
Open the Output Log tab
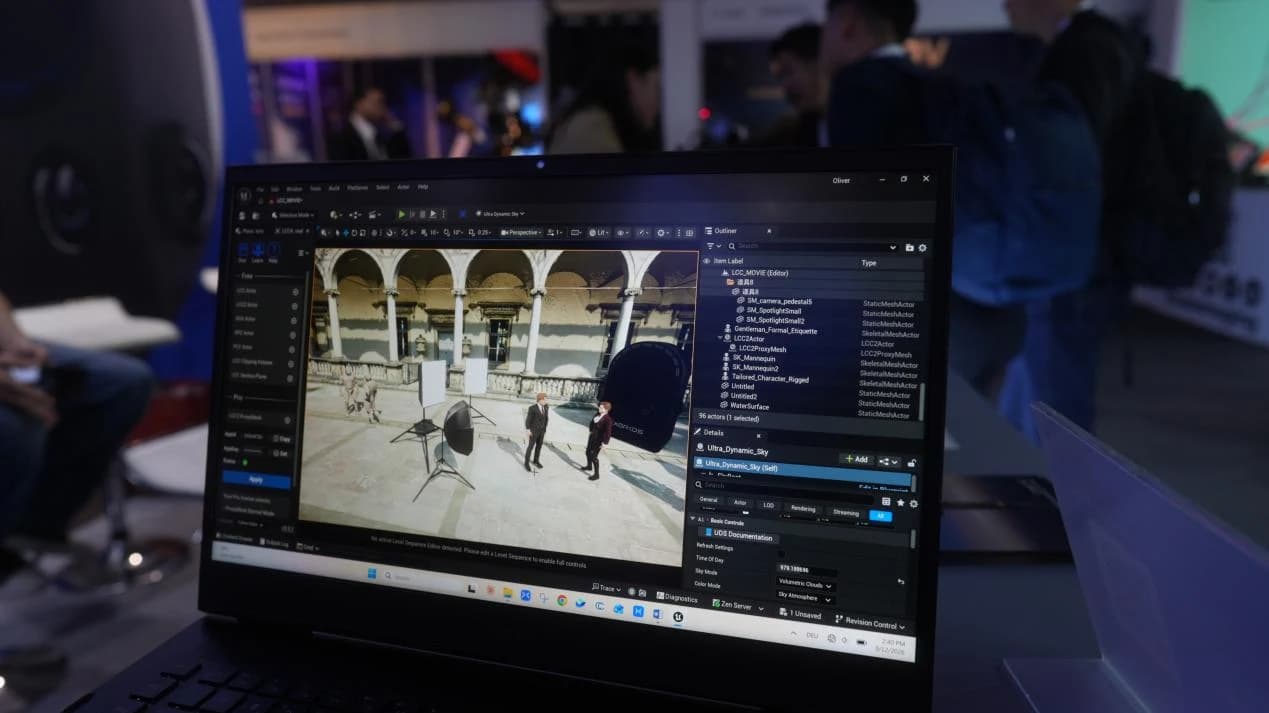click(x=274, y=543)
